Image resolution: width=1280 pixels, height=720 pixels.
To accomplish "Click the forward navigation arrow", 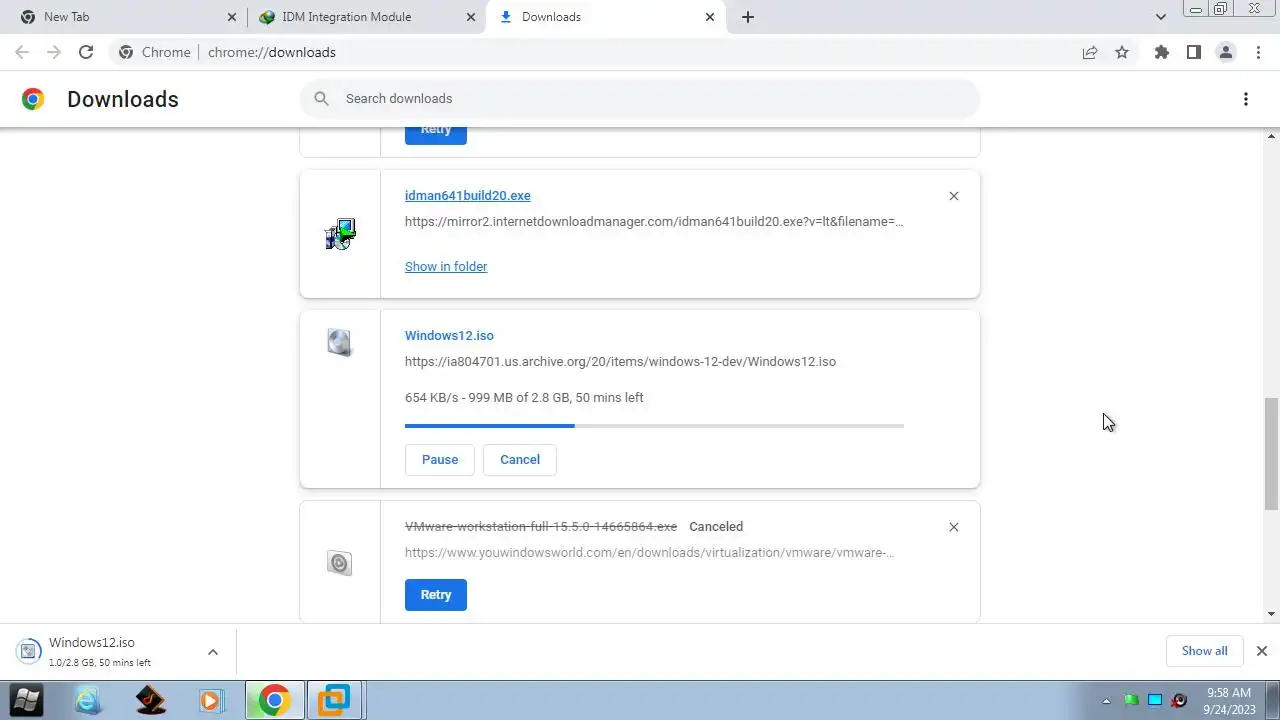I will pyautogui.click(x=54, y=52).
